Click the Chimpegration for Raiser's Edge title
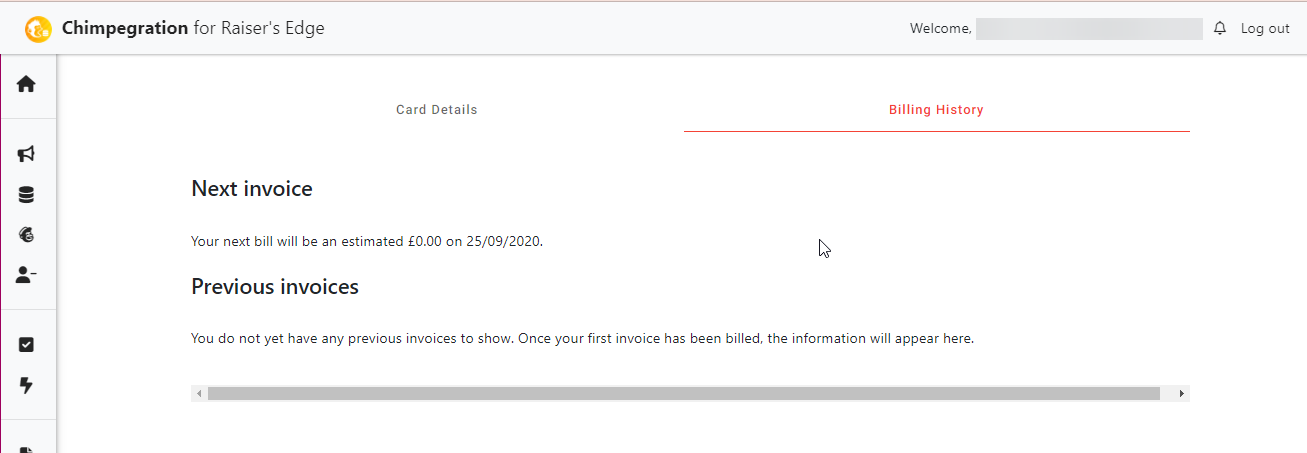 click(193, 28)
